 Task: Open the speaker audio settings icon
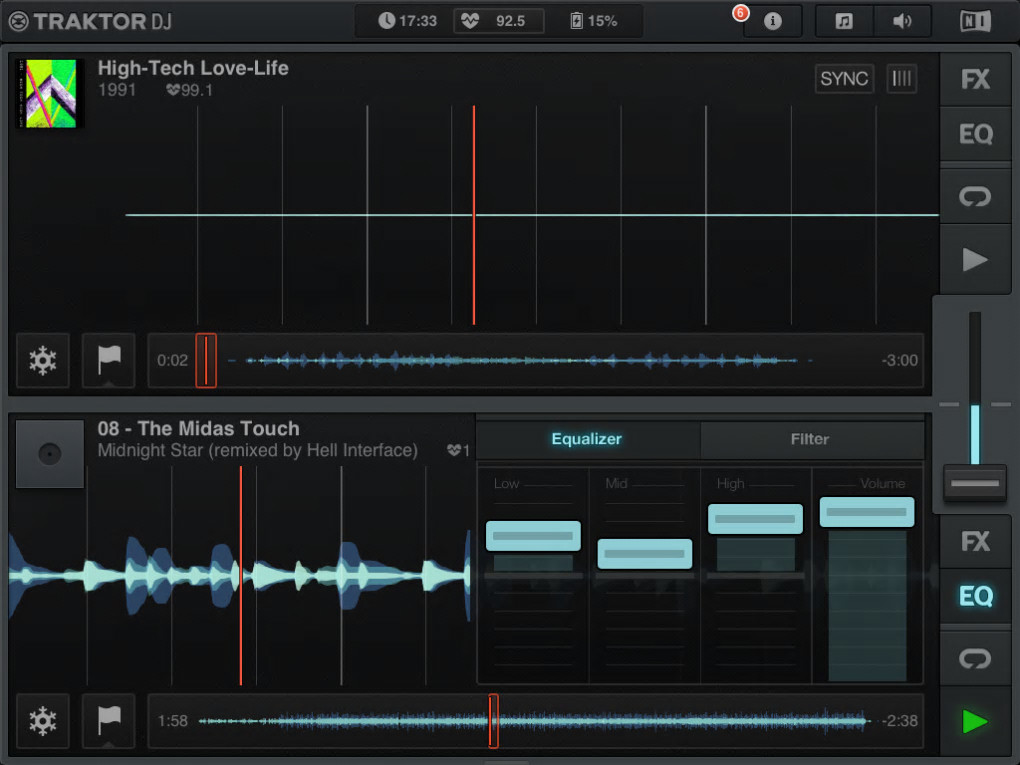[902, 21]
